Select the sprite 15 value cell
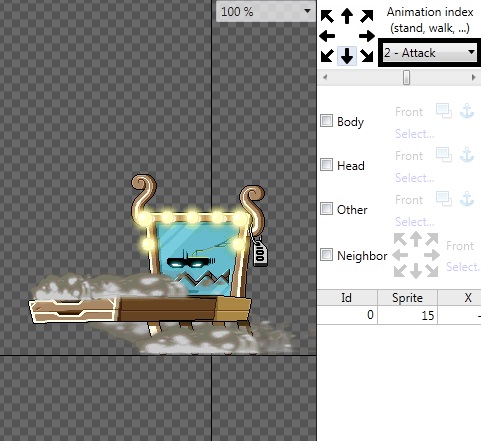481x441 pixels. [407, 315]
